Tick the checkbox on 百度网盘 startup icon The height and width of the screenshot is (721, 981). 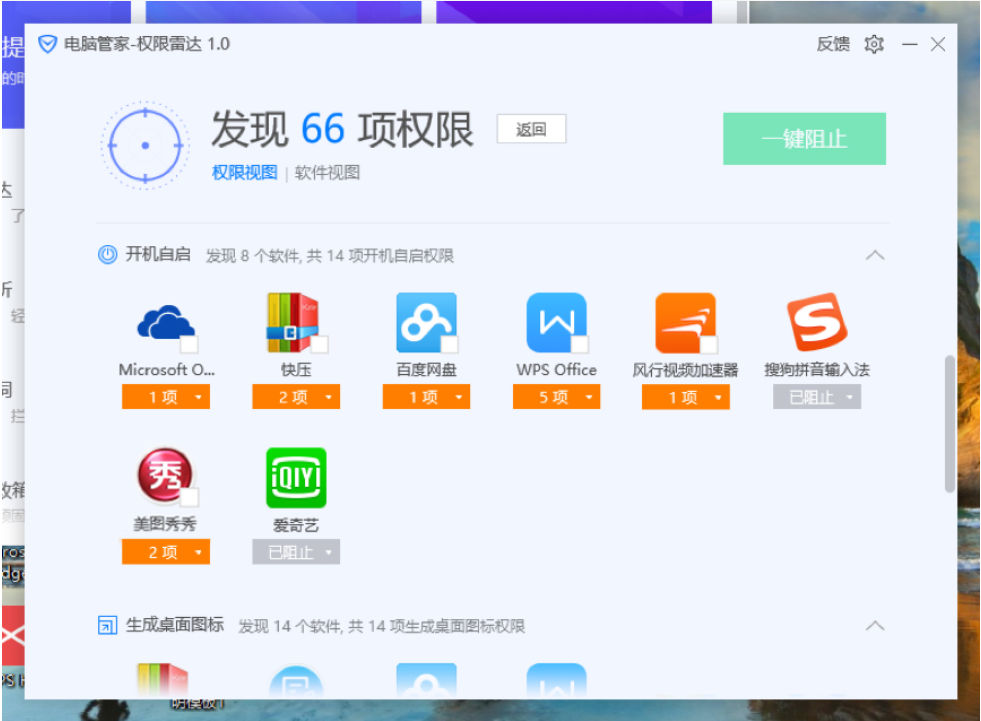coord(450,344)
